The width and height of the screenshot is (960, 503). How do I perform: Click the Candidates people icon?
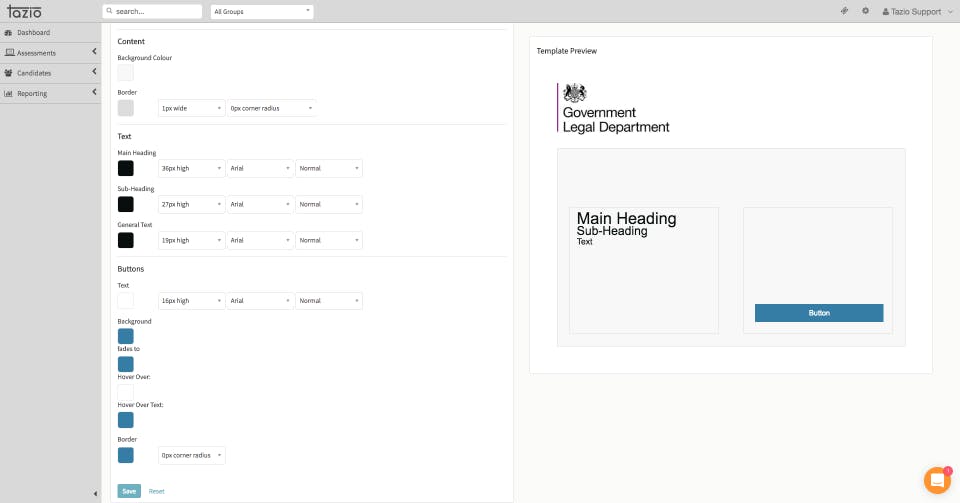tap(9, 73)
